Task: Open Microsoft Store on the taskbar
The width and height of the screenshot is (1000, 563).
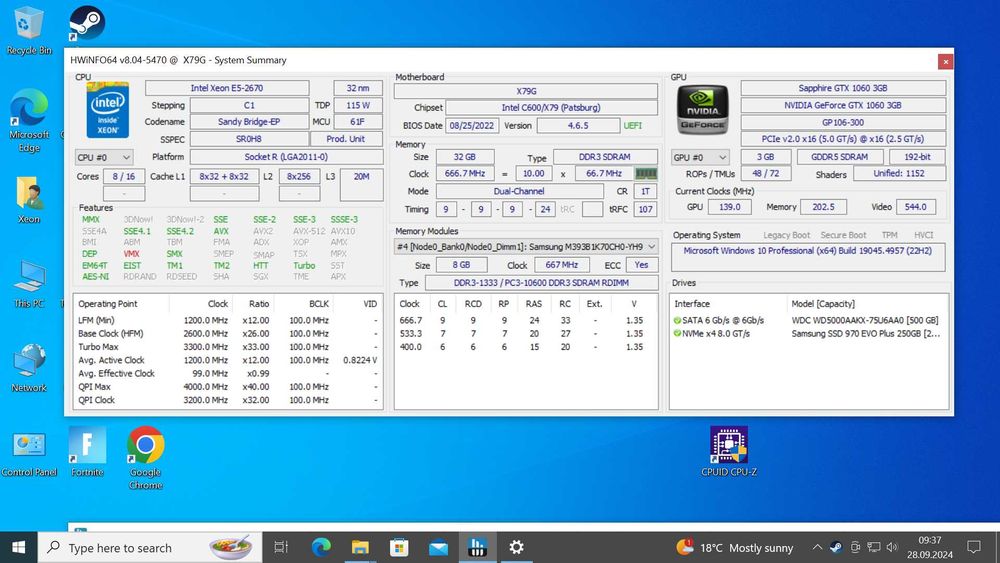Action: (x=399, y=547)
